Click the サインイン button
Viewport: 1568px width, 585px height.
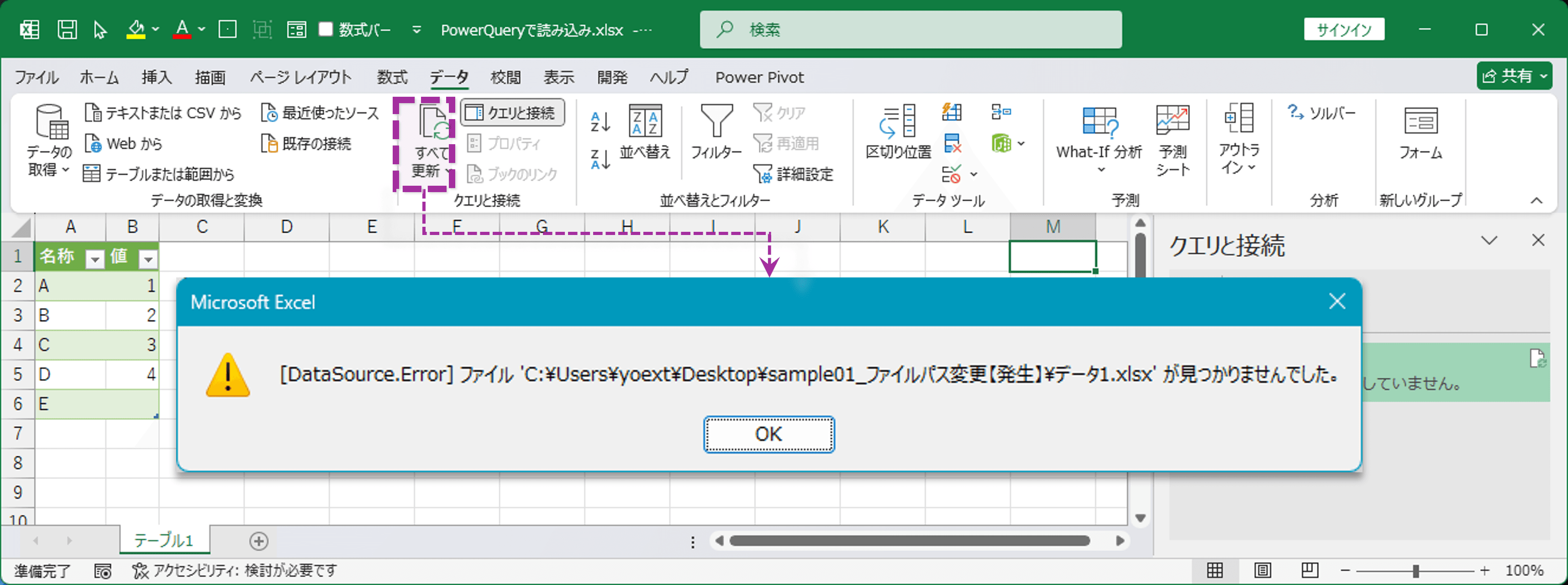point(1344,29)
